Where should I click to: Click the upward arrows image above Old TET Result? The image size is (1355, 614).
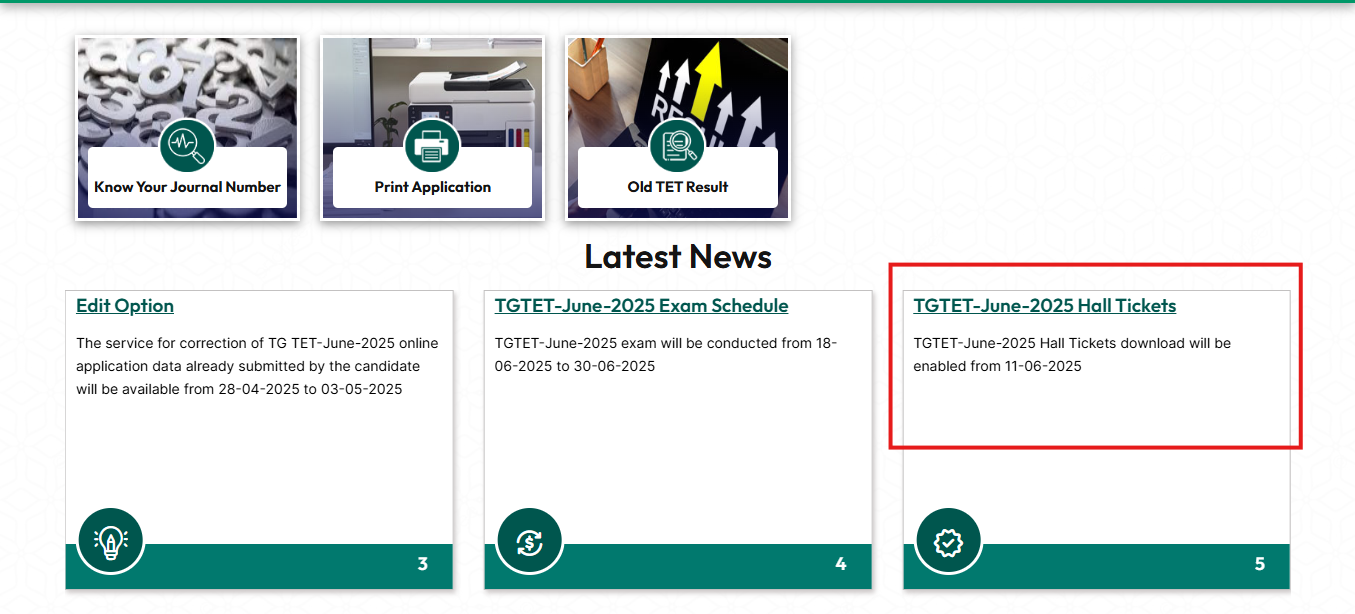(677, 80)
